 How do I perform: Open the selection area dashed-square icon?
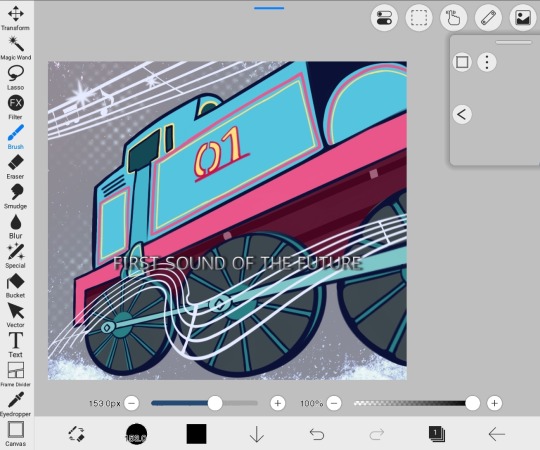coord(419,18)
